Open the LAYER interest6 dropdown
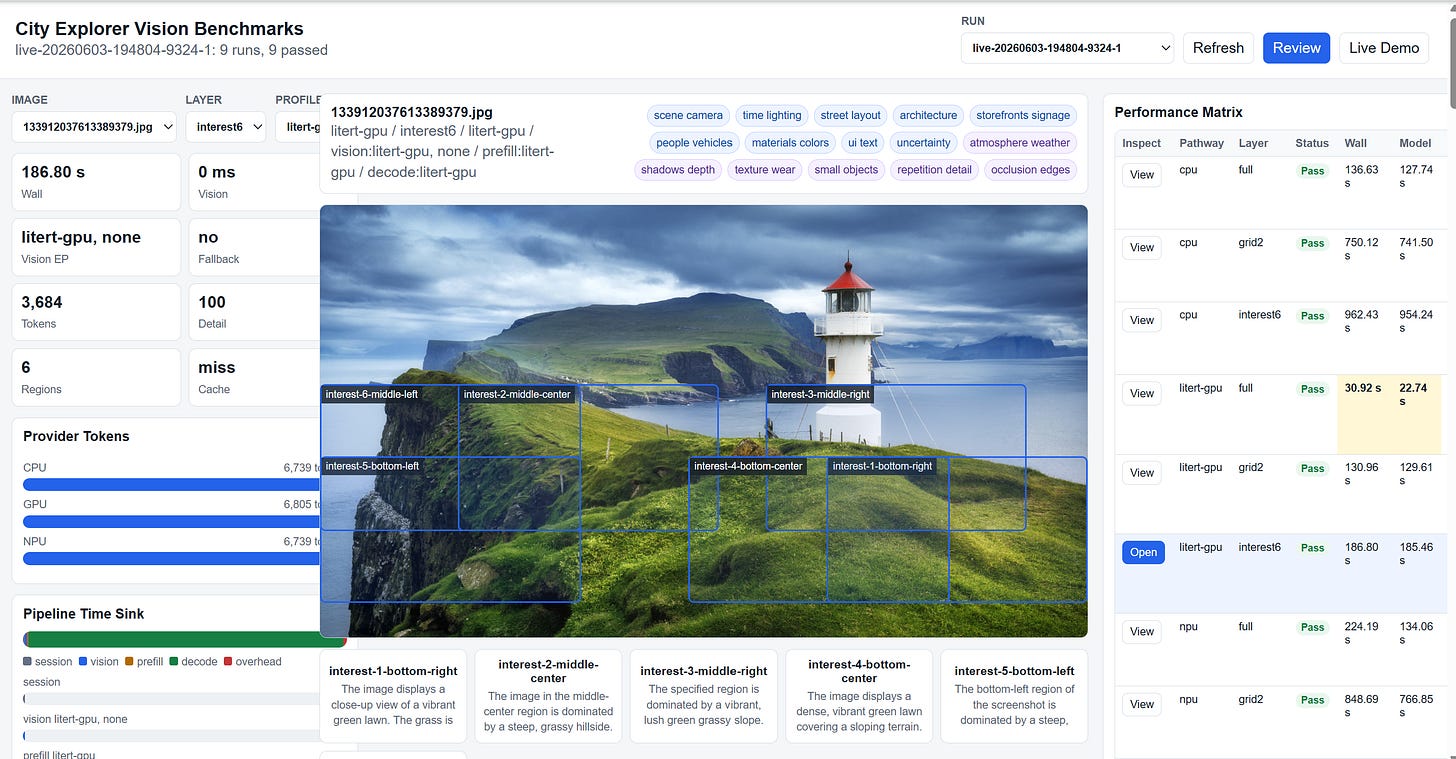1456x759 pixels. coord(225,127)
